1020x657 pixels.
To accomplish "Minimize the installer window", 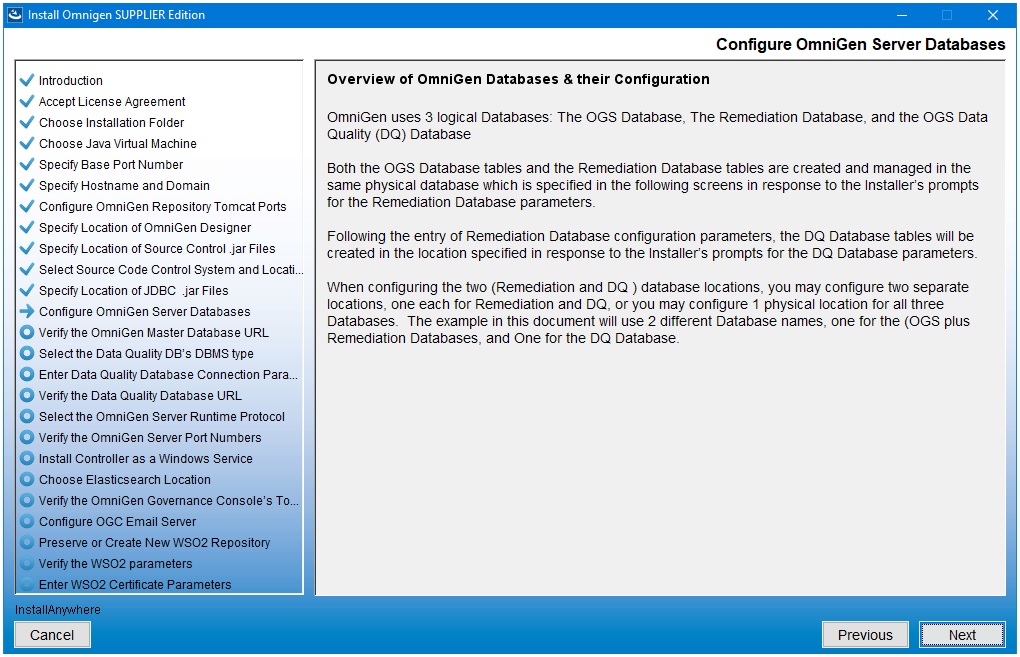I will point(902,14).
